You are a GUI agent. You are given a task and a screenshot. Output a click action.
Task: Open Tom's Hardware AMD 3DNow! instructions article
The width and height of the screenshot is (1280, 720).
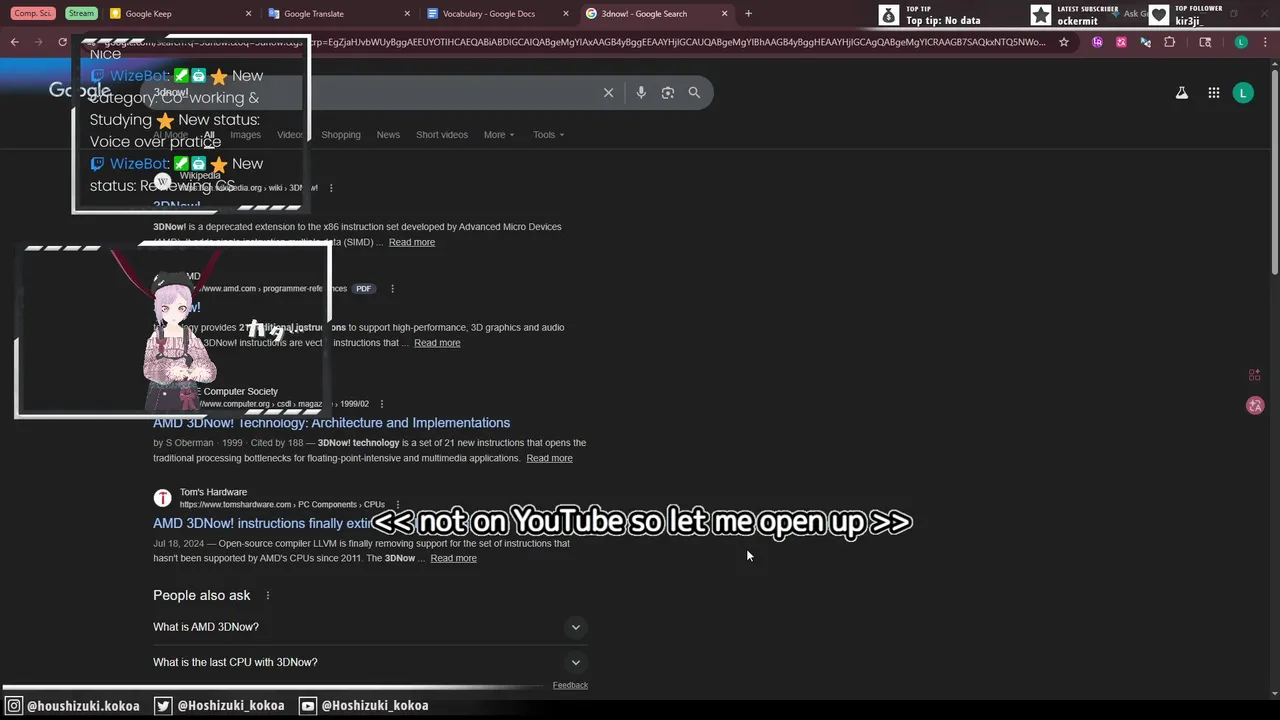(x=262, y=523)
